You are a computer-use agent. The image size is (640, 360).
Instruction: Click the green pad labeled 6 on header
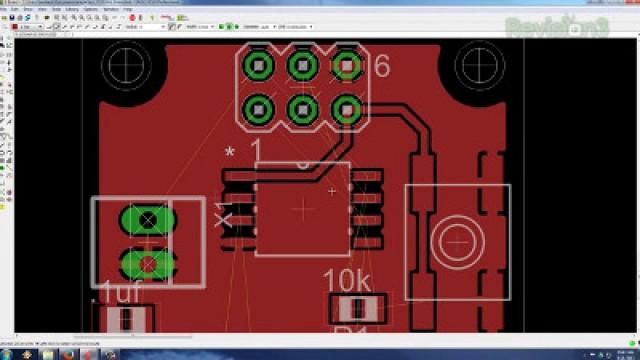tap(347, 66)
